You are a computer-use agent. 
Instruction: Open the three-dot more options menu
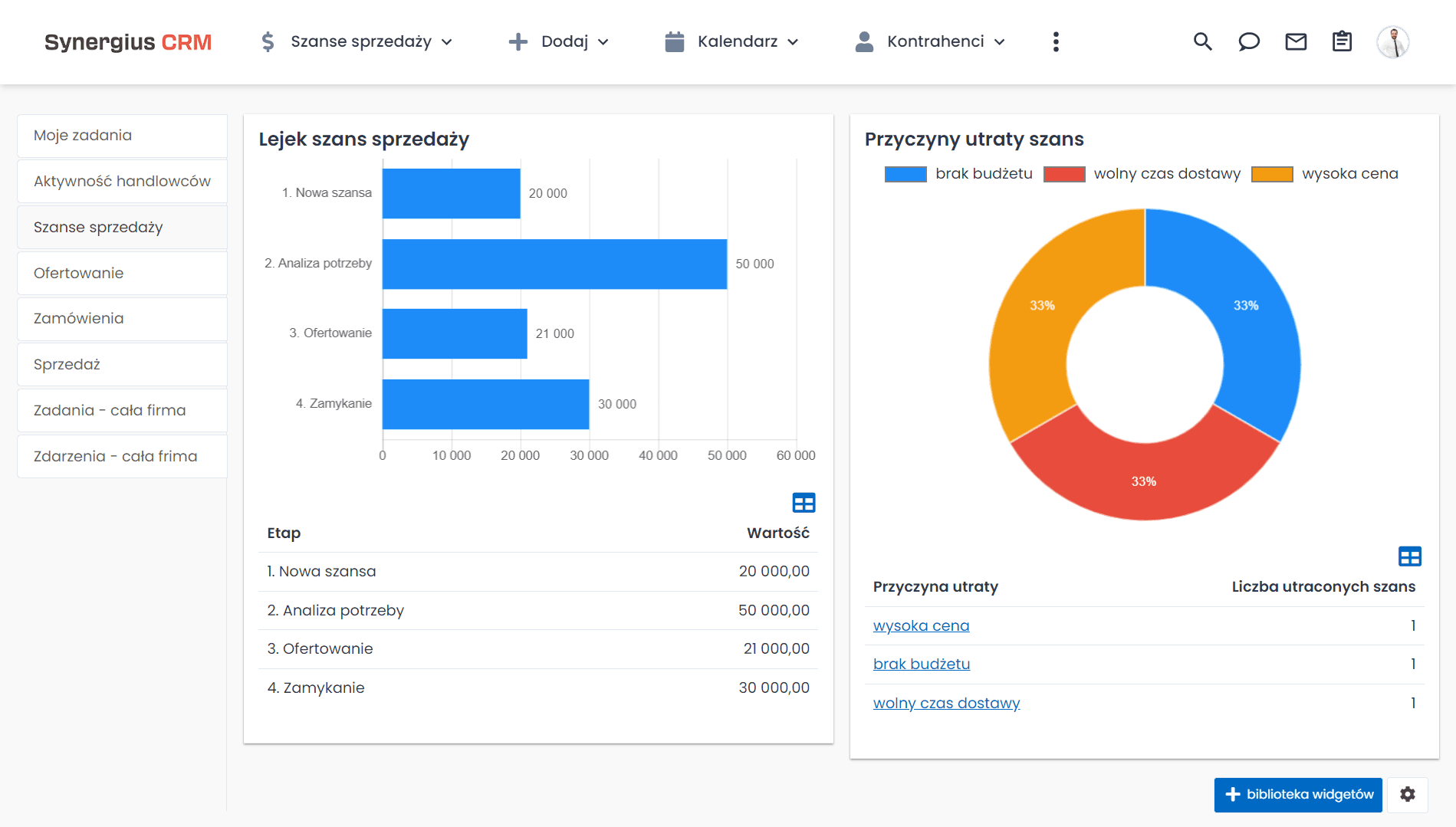point(1056,41)
